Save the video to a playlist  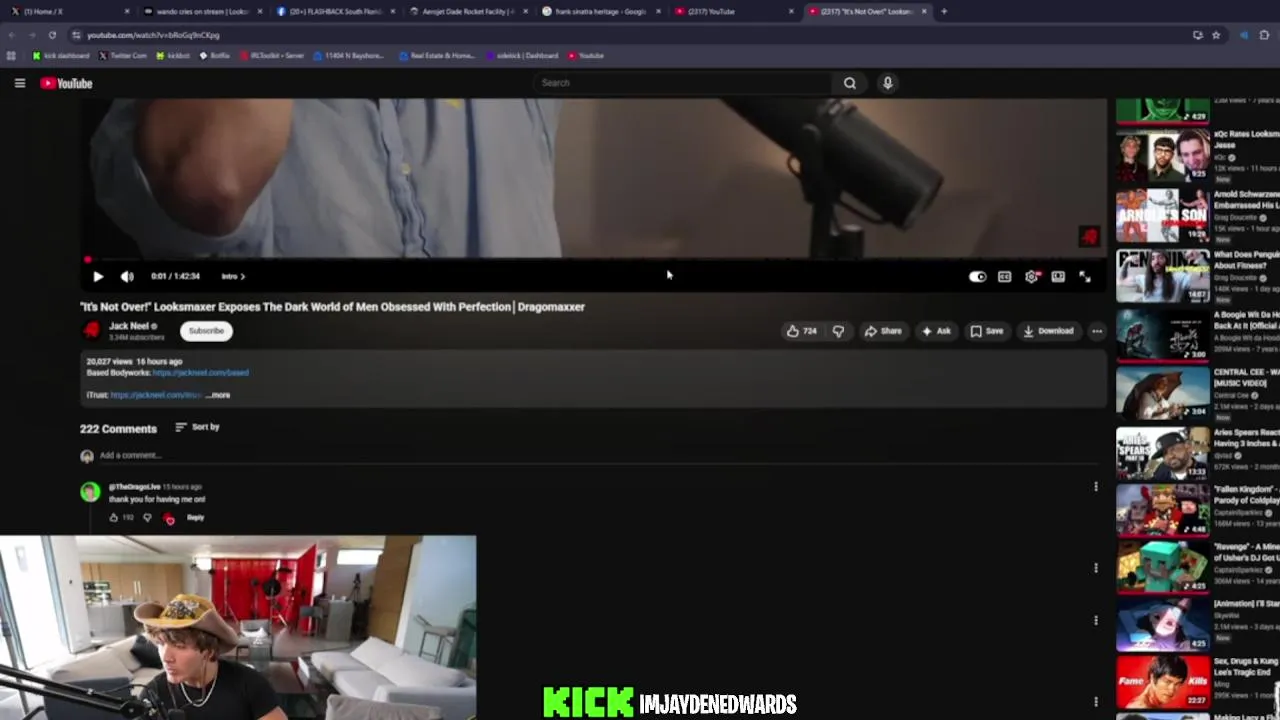pos(987,331)
